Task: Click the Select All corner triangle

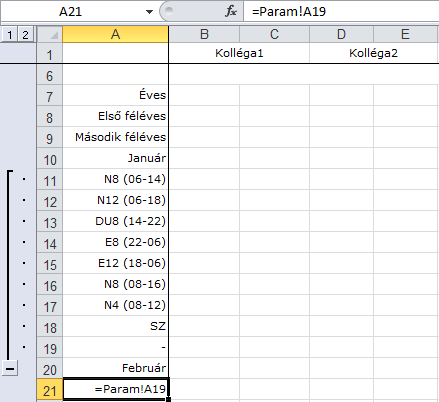Action: click(x=50, y=35)
